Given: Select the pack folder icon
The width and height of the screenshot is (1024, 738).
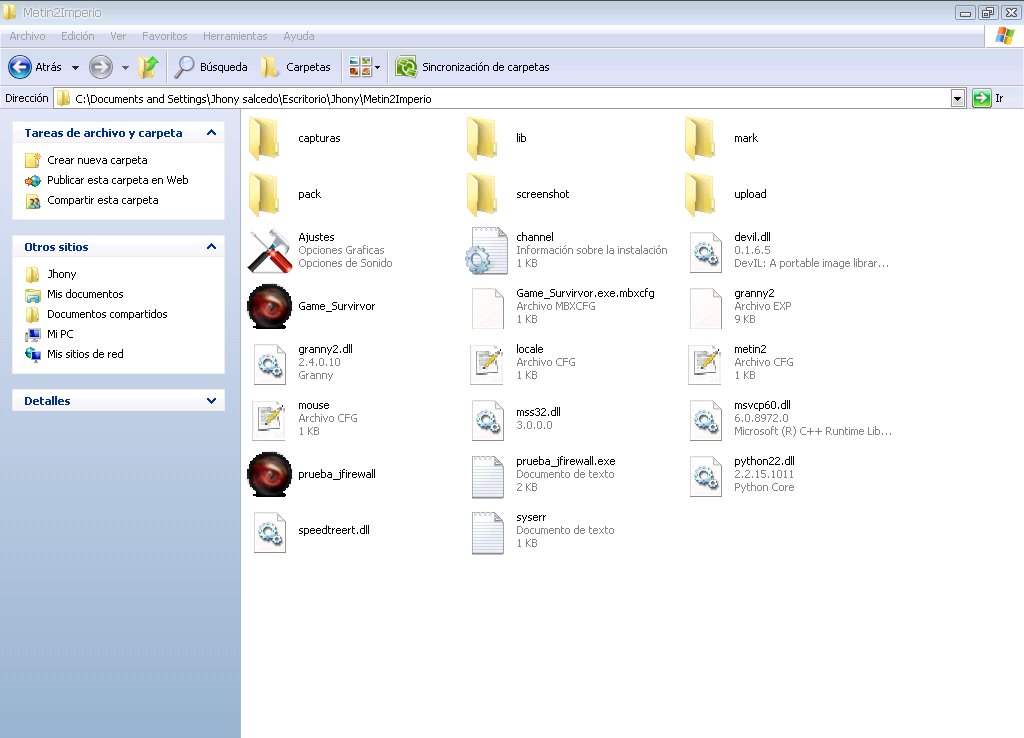Looking at the screenshot, I should coord(264,194).
